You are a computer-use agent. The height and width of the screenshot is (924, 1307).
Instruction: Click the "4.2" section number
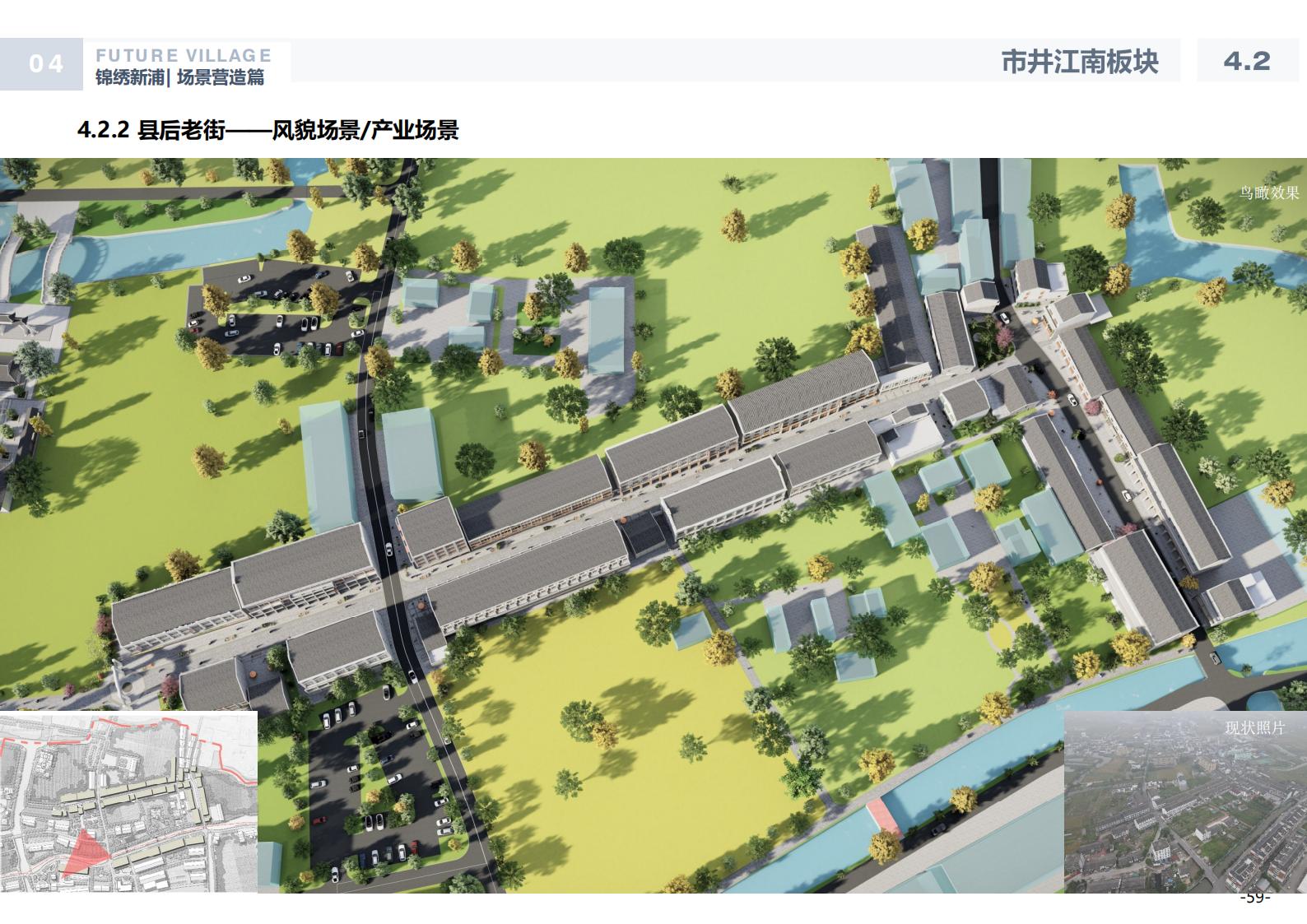[1247, 61]
